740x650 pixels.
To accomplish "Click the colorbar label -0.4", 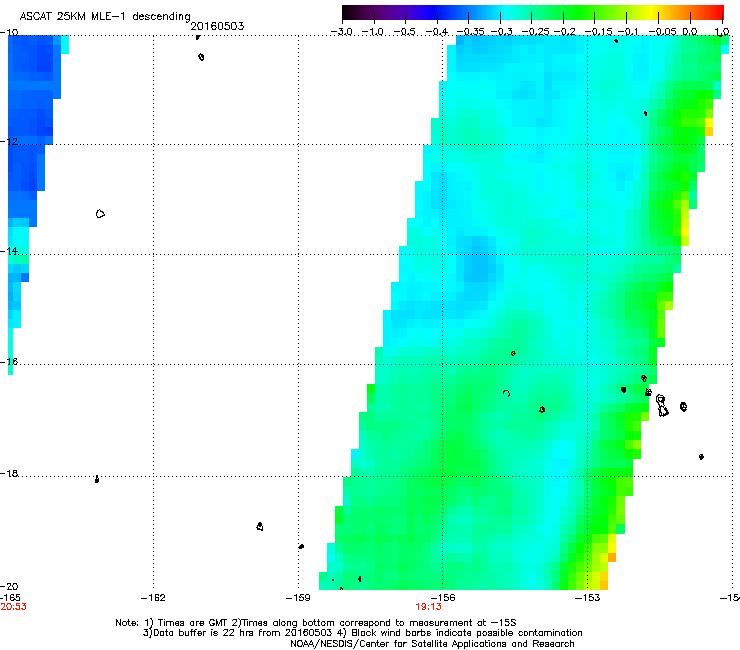I will [x=437, y=32].
